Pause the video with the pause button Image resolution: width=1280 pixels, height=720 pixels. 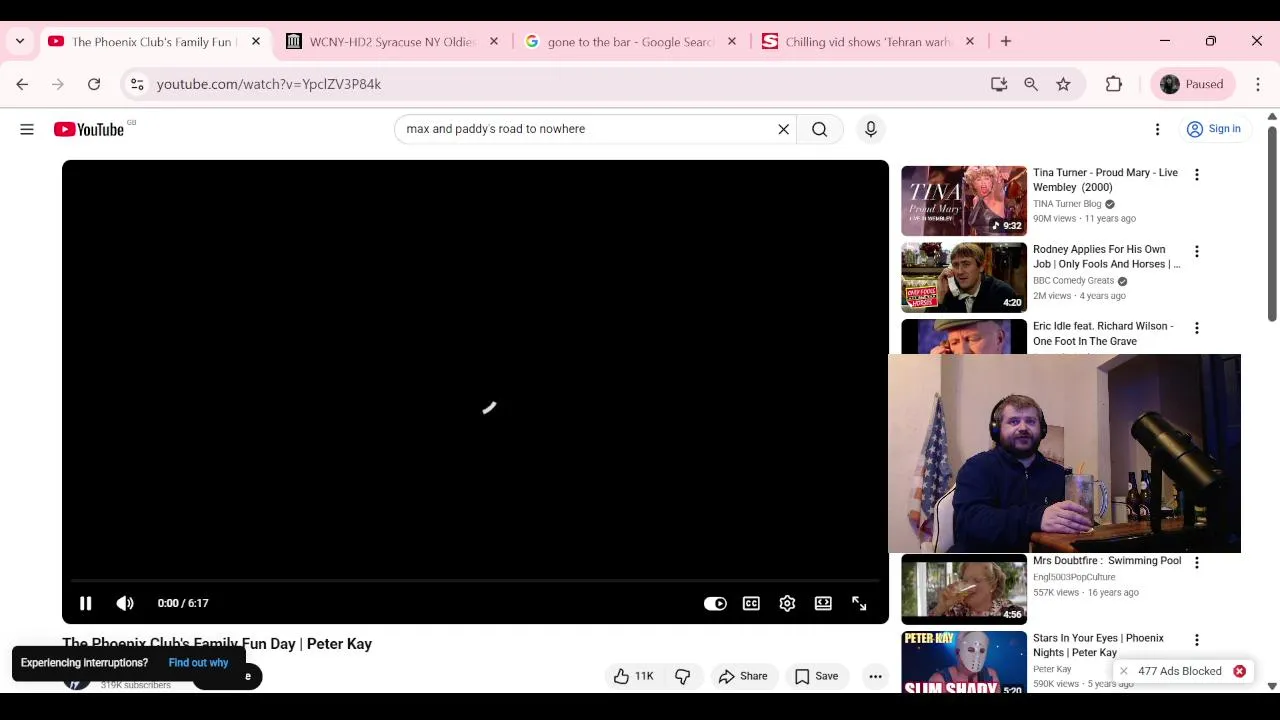[85, 603]
